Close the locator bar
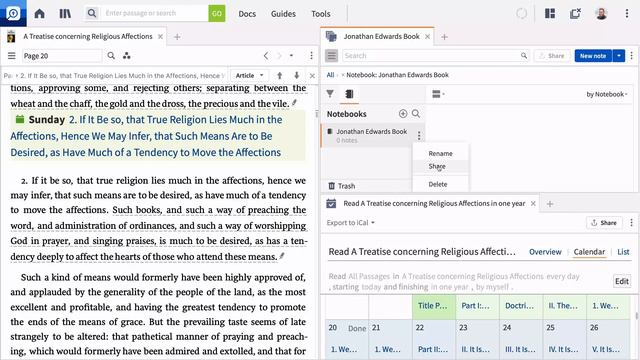This screenshot has width=640, height=360. click(x=312, y=76)
